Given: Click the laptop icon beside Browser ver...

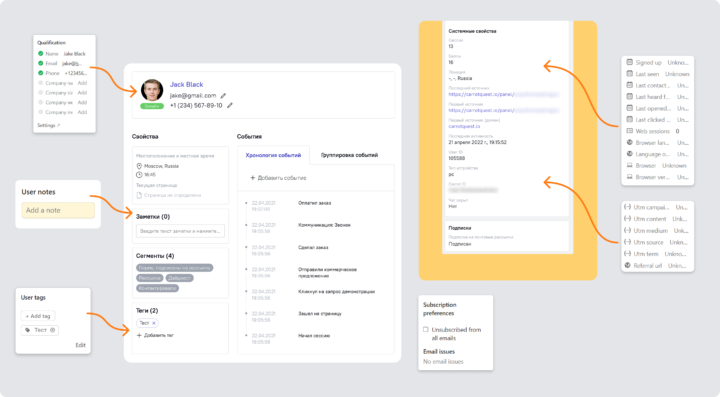Looking at the screenshot, I should pyautogui.click(x=630, y=177).
